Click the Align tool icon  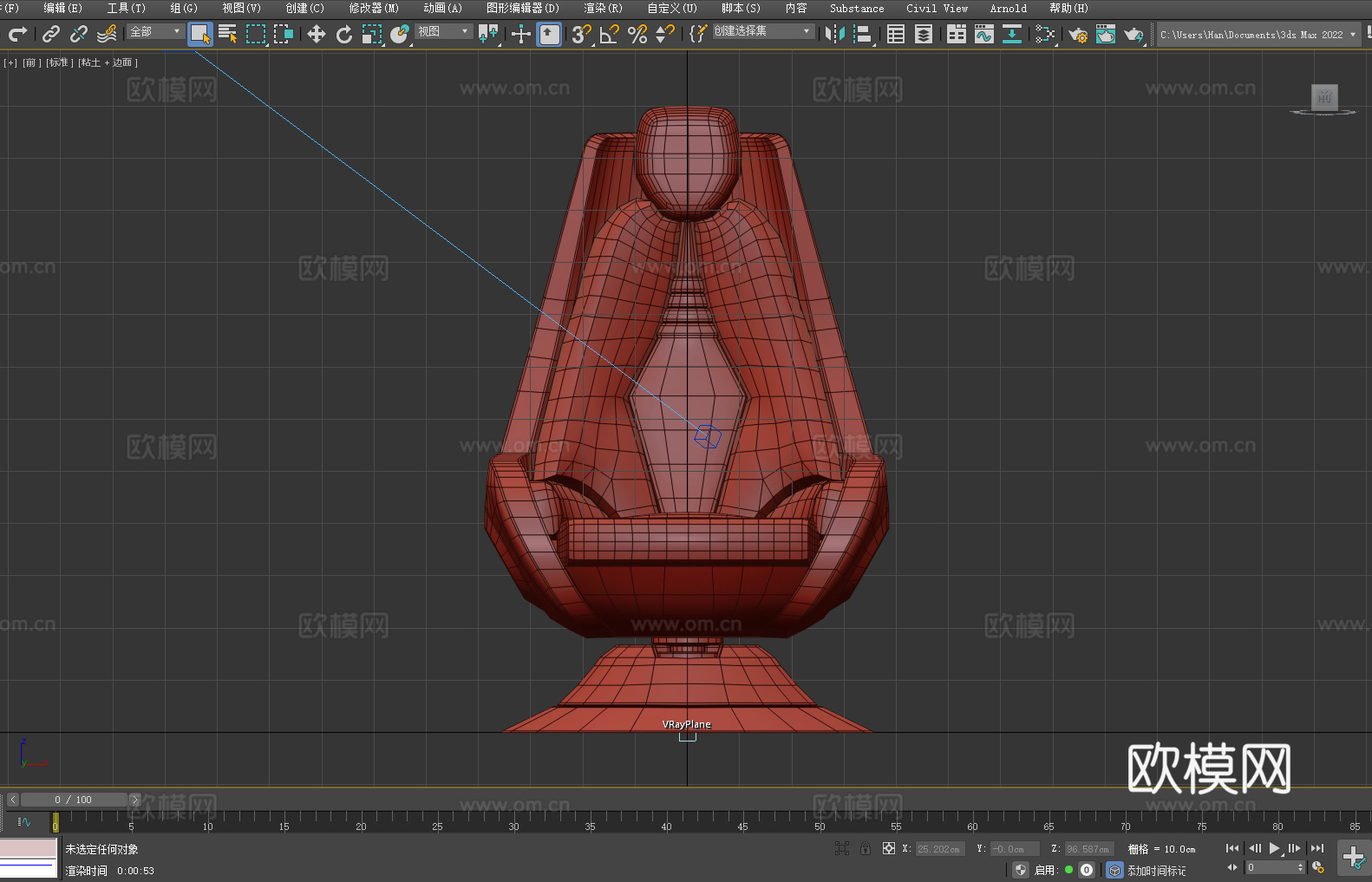click(863, 34)
